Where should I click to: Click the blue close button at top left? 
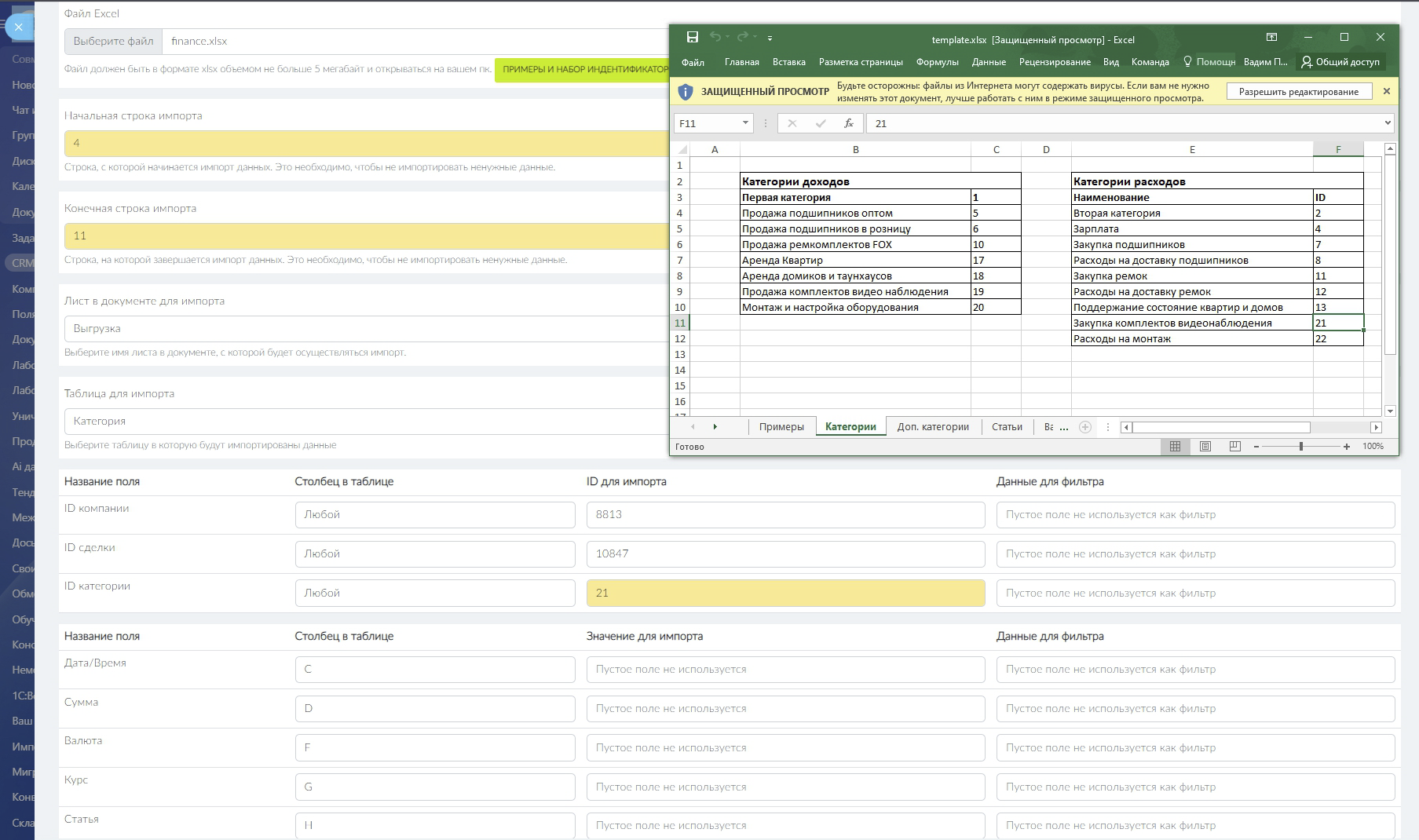tap(18, 27)
